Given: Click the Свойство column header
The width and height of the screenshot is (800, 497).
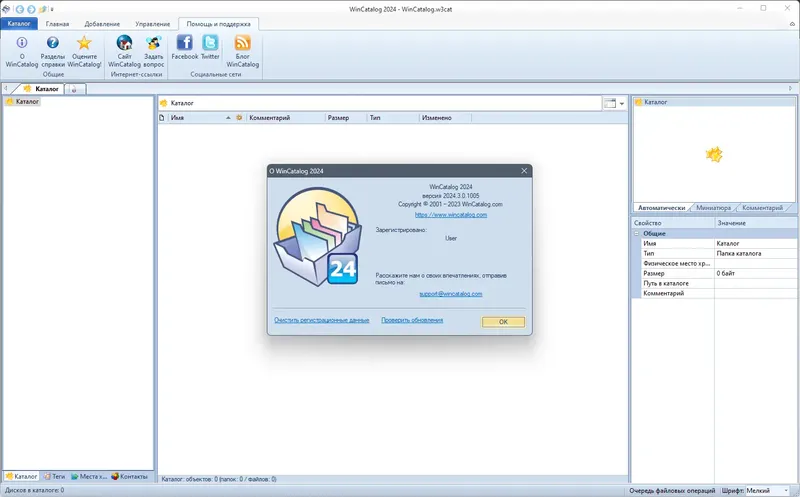Looking at the screenshot, I should pyautogui.click(x=673, y=223).
